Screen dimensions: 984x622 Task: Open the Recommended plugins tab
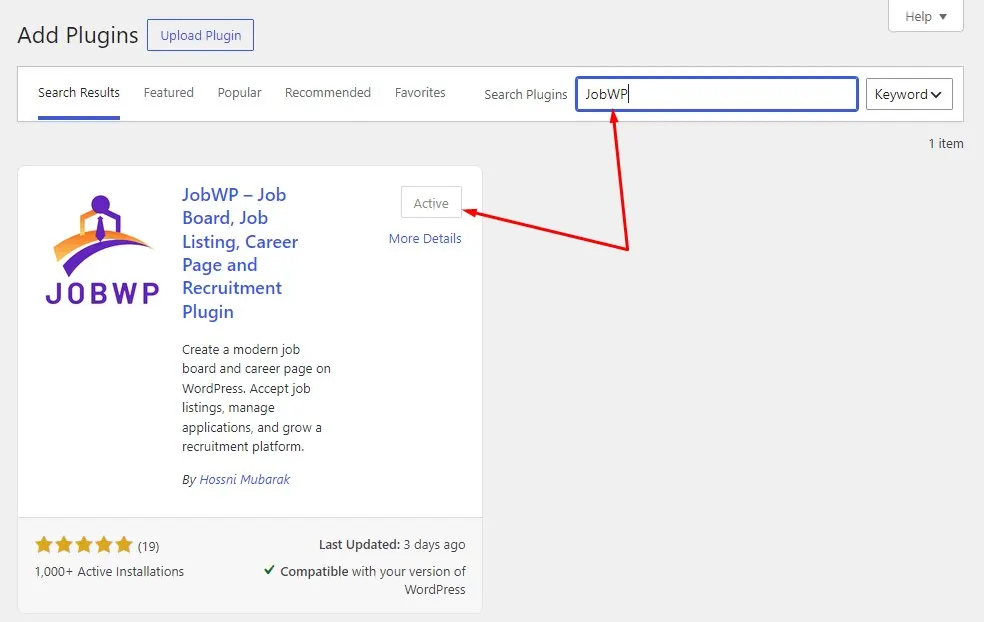(328, 93)
